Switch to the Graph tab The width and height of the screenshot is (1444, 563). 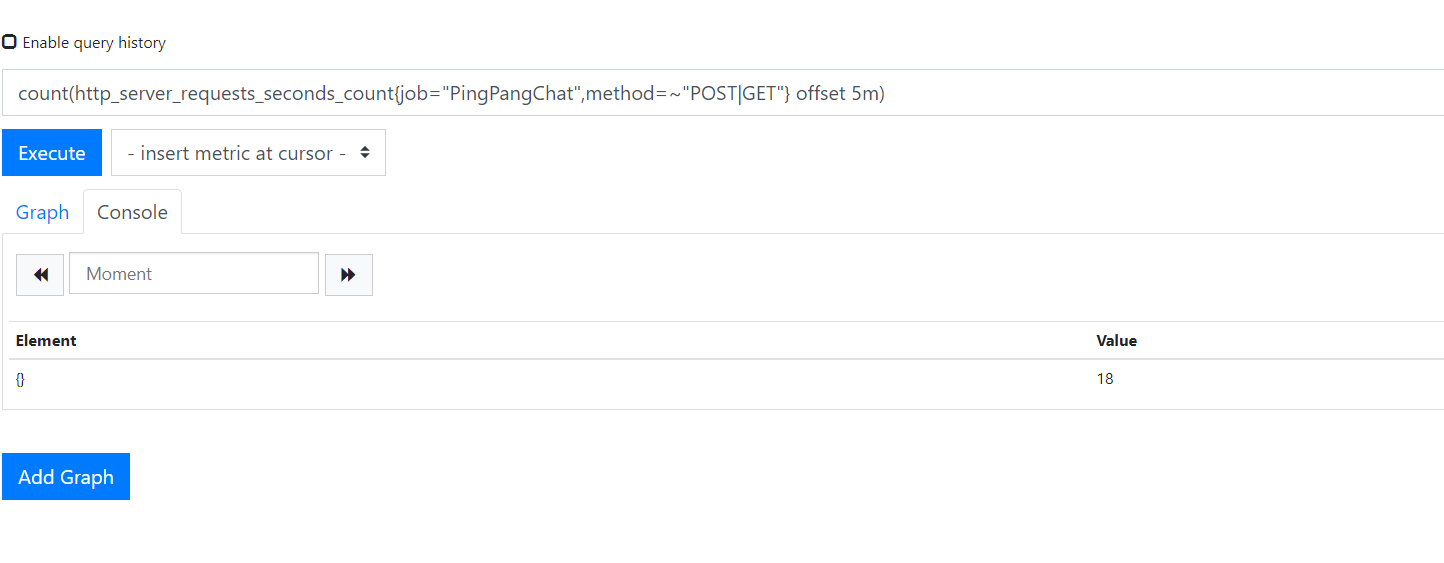point(42,212)
